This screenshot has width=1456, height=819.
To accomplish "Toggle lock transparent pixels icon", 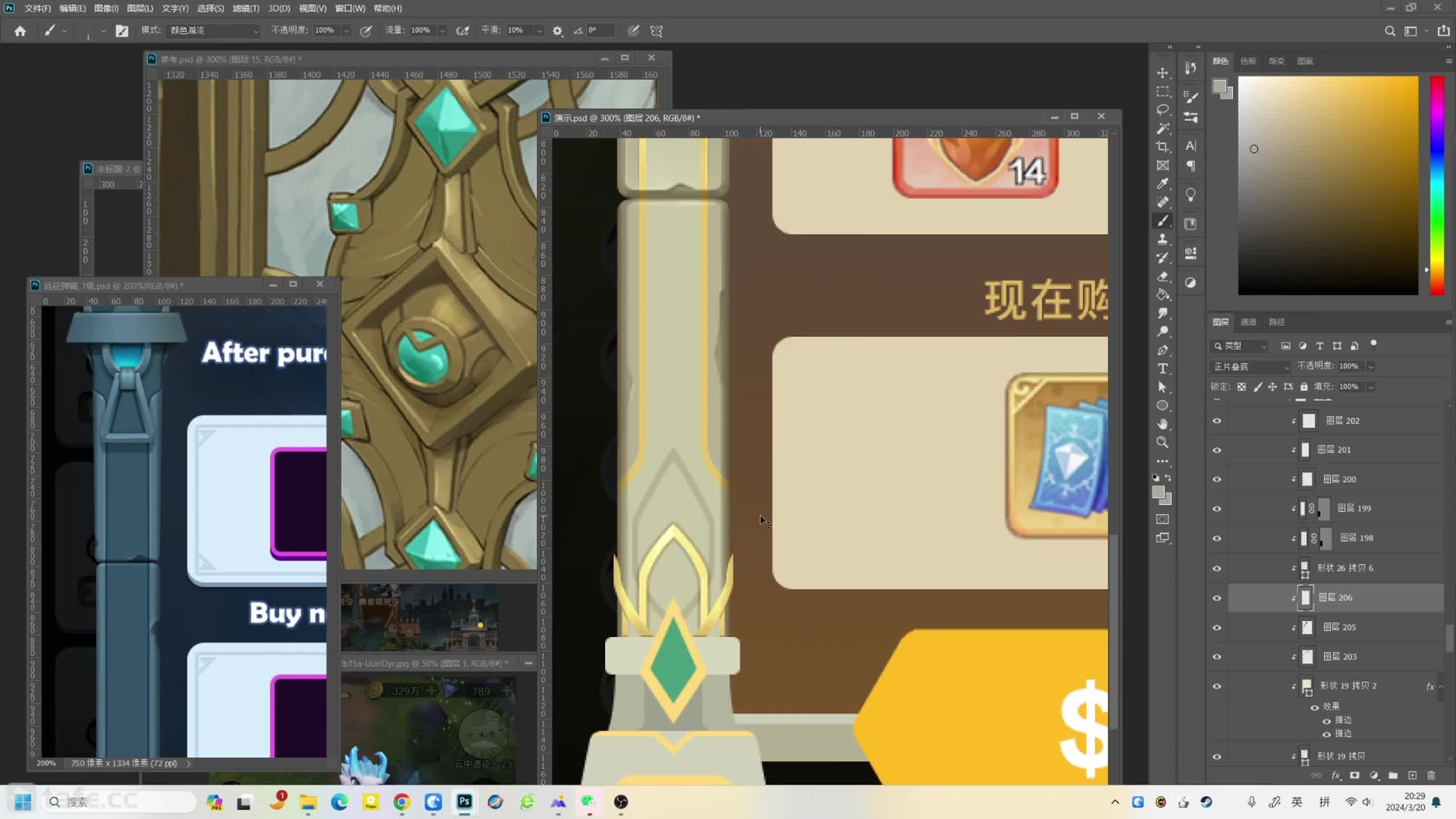I will tap(1242, 387).
